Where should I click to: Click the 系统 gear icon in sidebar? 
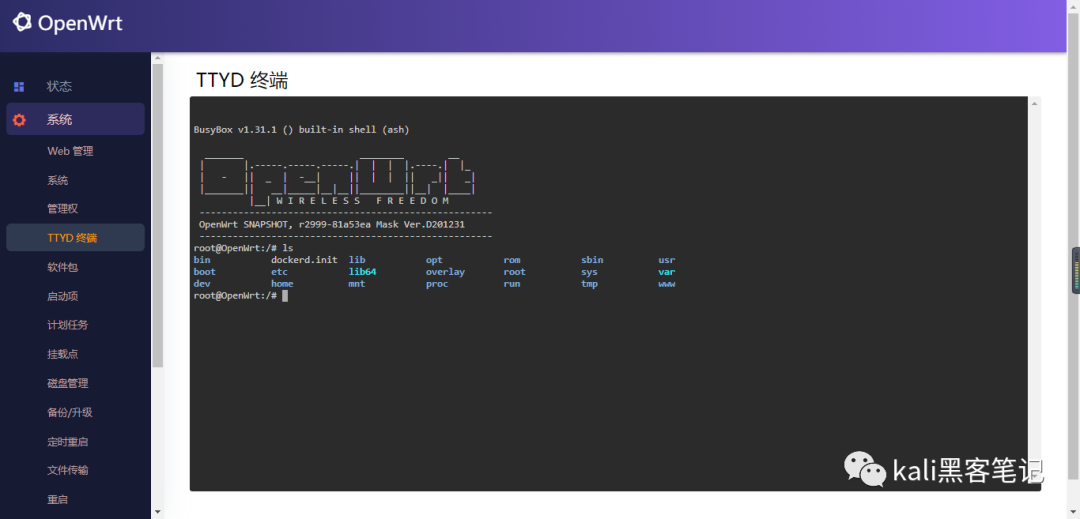(19, 120)
